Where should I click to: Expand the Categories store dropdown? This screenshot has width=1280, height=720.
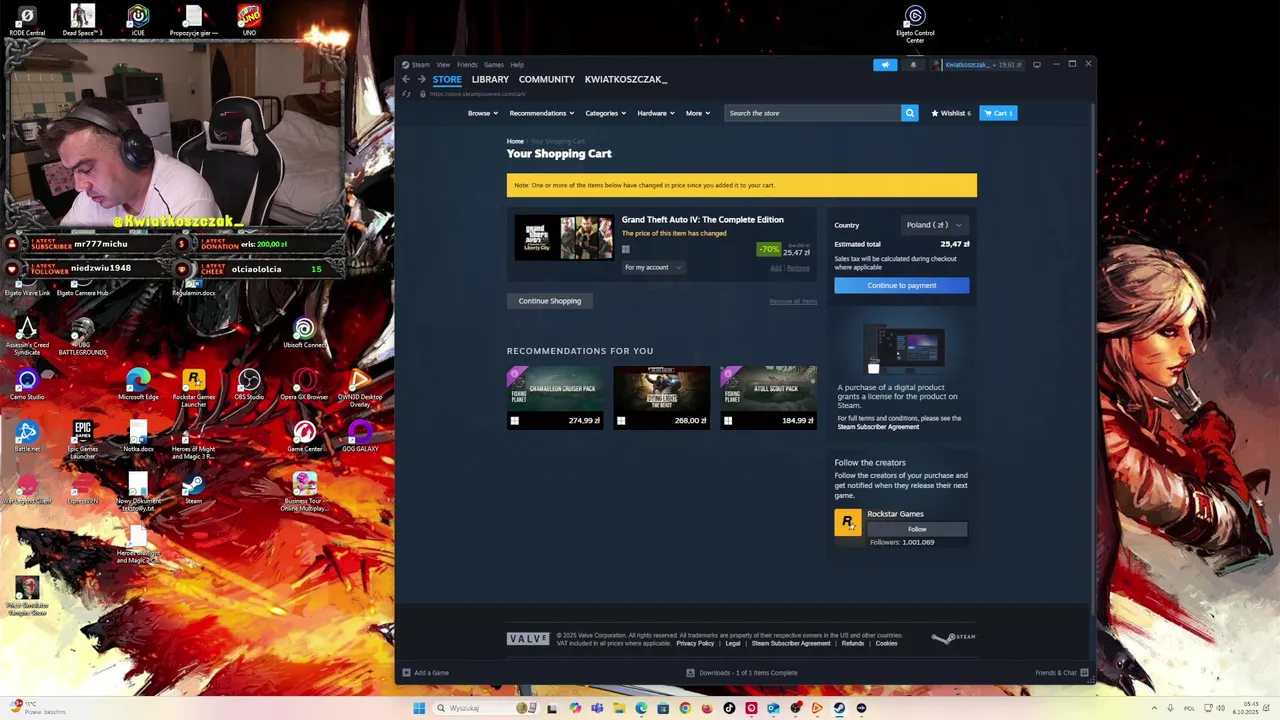pos(606,113)
